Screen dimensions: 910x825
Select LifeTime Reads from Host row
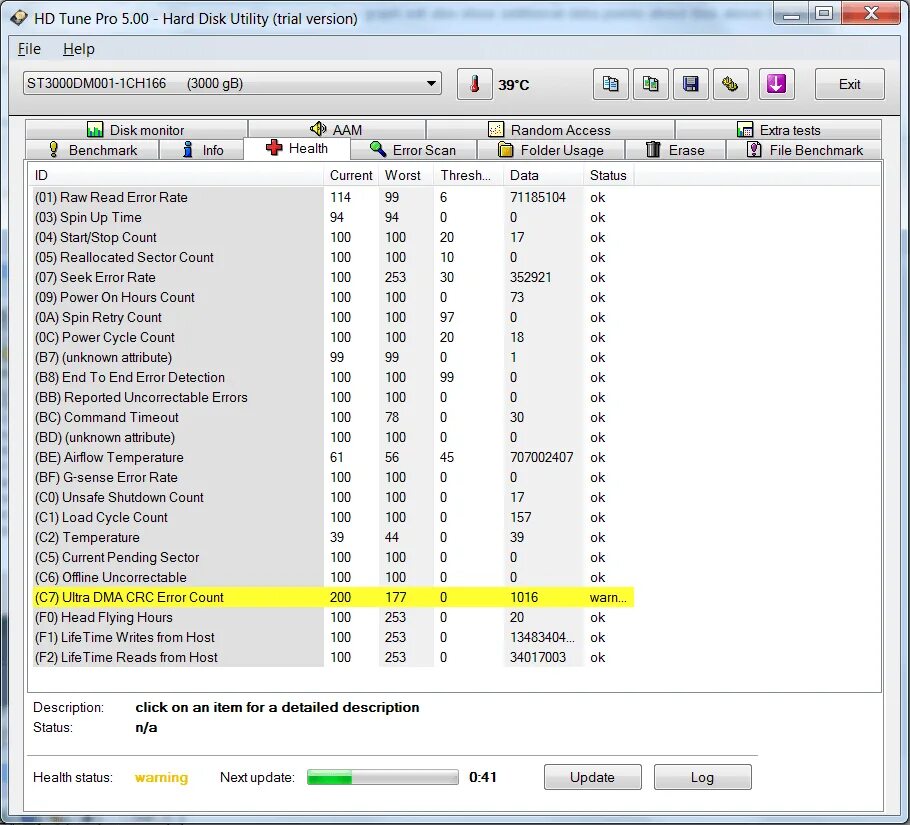tap(333, 658)
